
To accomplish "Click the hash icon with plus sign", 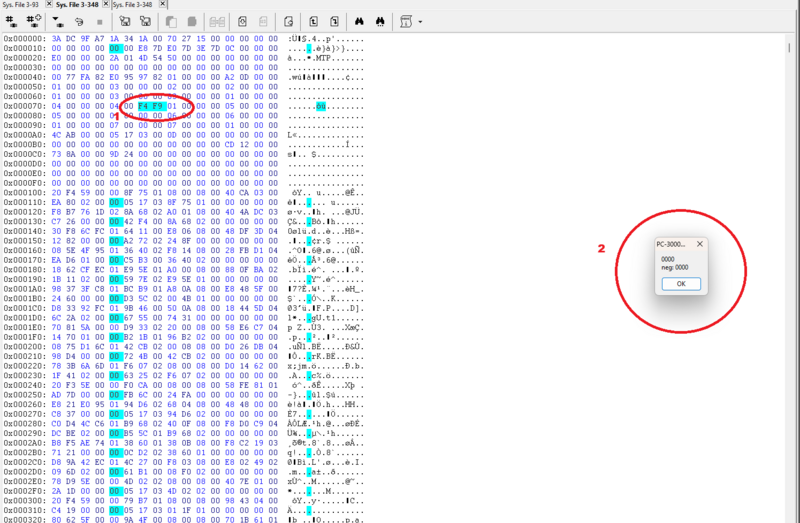I will click(32, 20).
